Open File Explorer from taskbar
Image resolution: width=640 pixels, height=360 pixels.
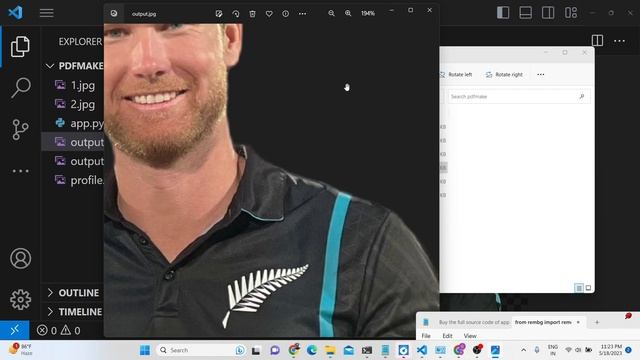point(330,350)
